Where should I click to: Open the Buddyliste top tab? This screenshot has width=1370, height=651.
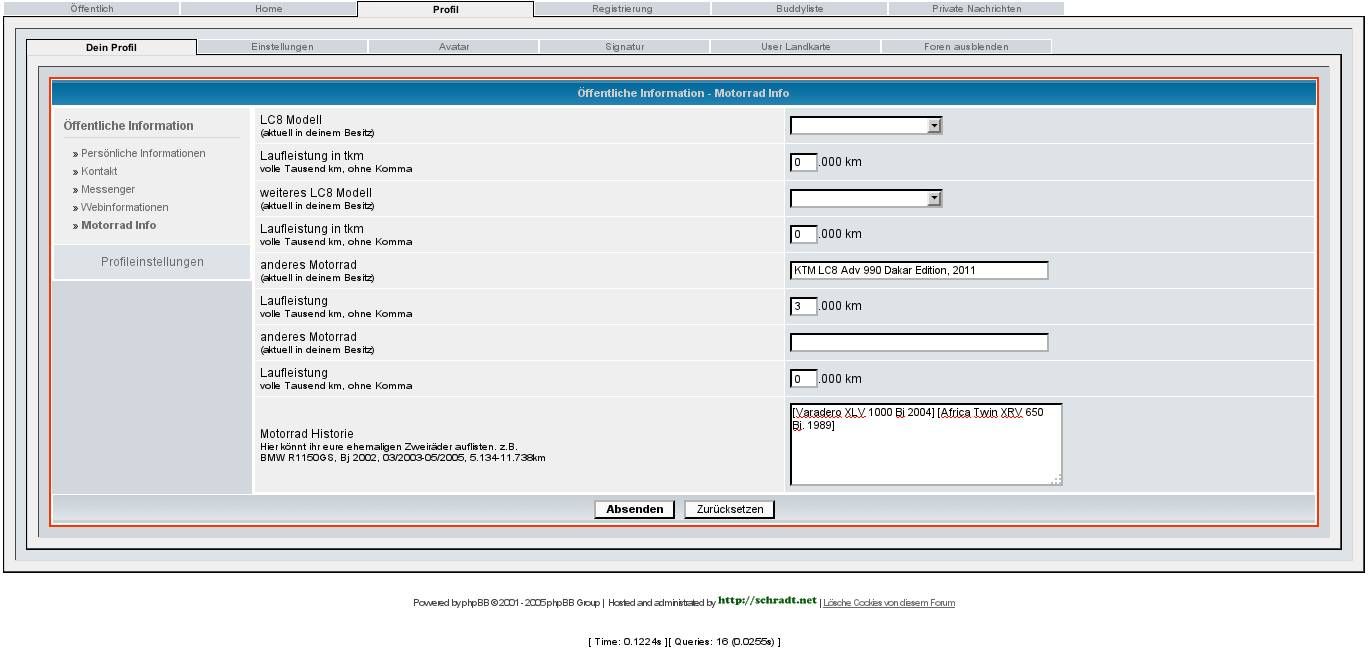pos(799,9)
